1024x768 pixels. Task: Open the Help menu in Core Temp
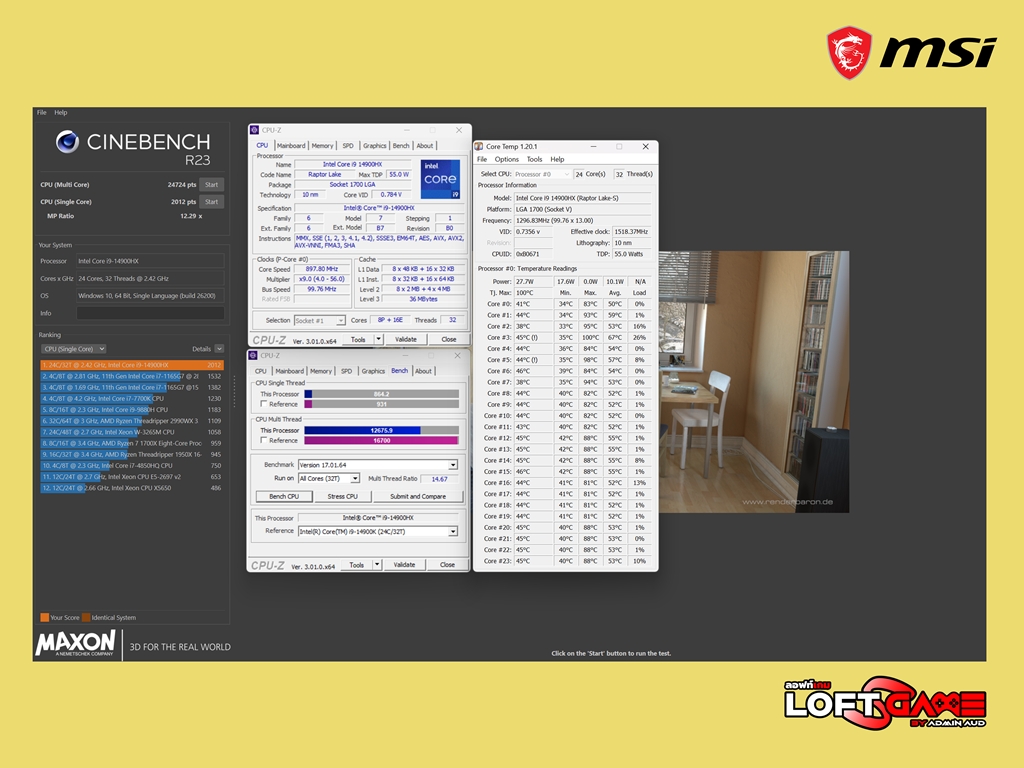[557, 159]
